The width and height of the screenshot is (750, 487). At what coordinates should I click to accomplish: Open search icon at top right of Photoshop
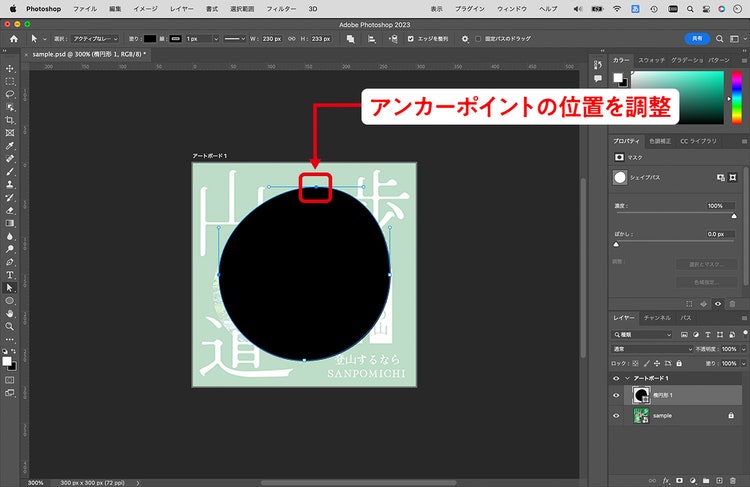pyautogui.click(x=719, y=39)
